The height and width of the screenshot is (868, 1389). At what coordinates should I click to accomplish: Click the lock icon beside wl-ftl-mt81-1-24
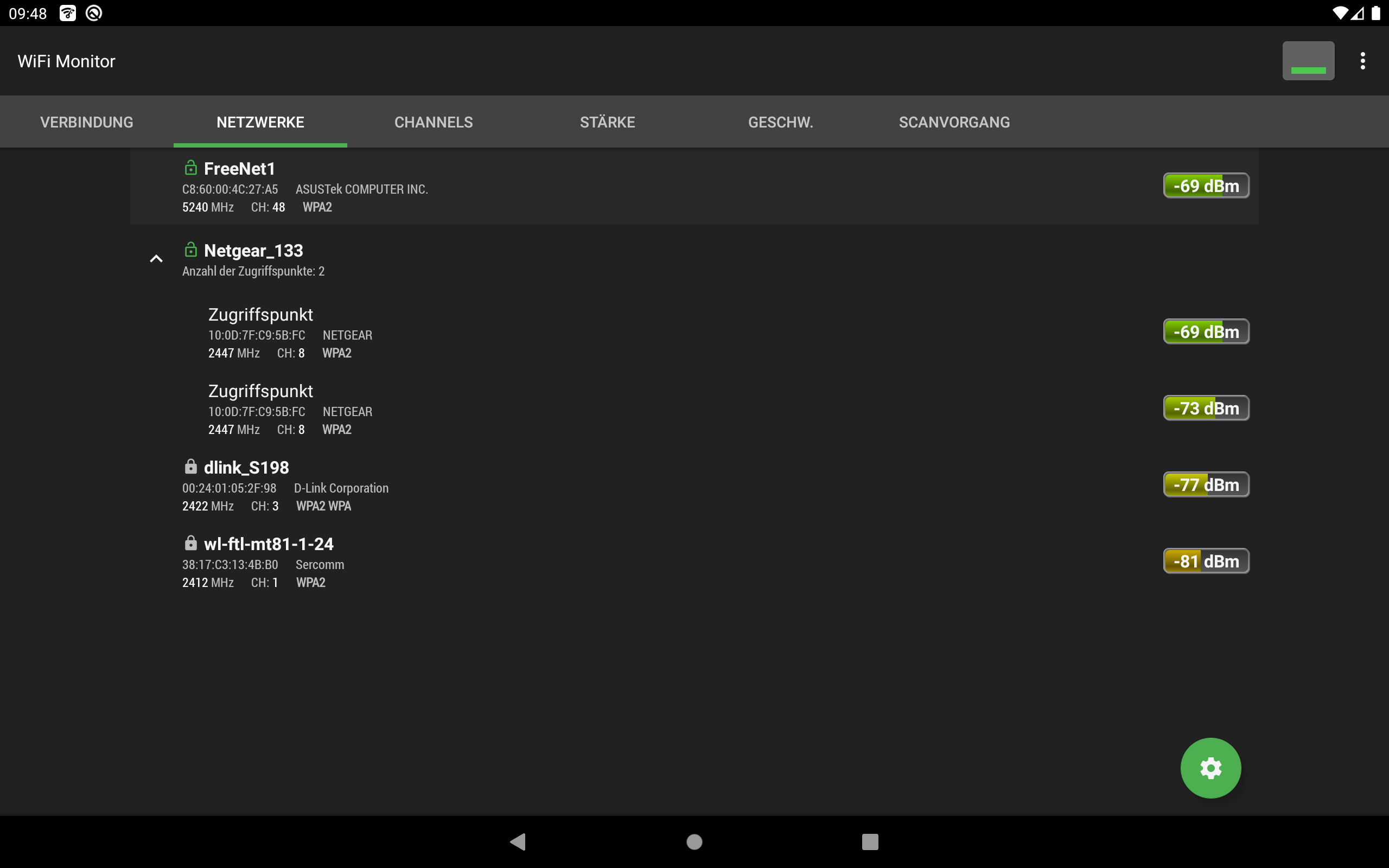(x=190, y=542)
